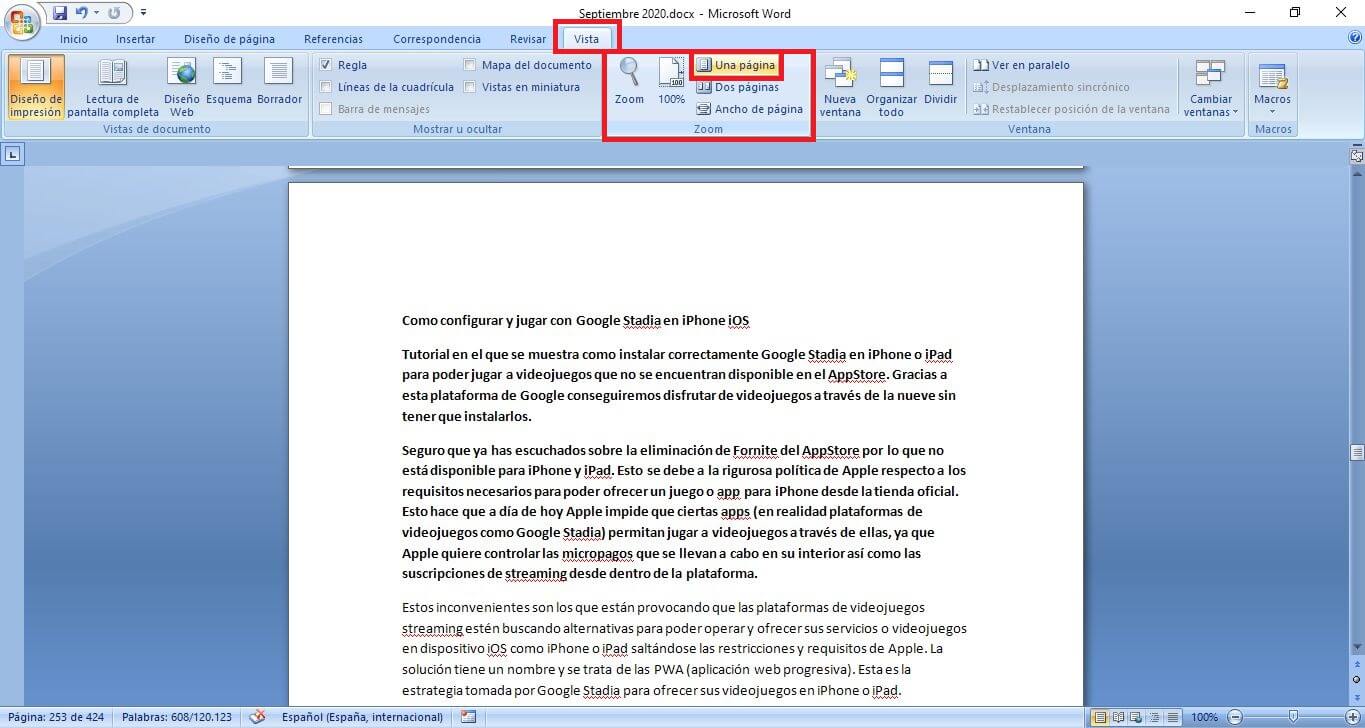Switch to Diseño Web view
Viewport: 1365px width, 728px height.
(x=182, y=87)
